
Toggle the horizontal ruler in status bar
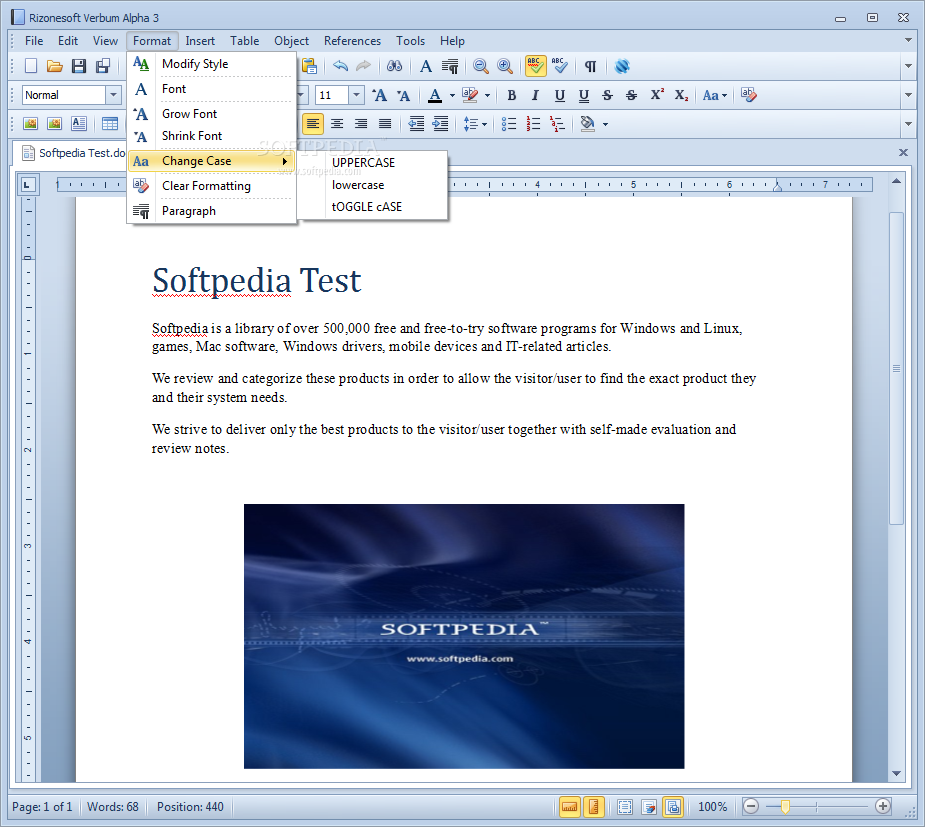[569, 806]
